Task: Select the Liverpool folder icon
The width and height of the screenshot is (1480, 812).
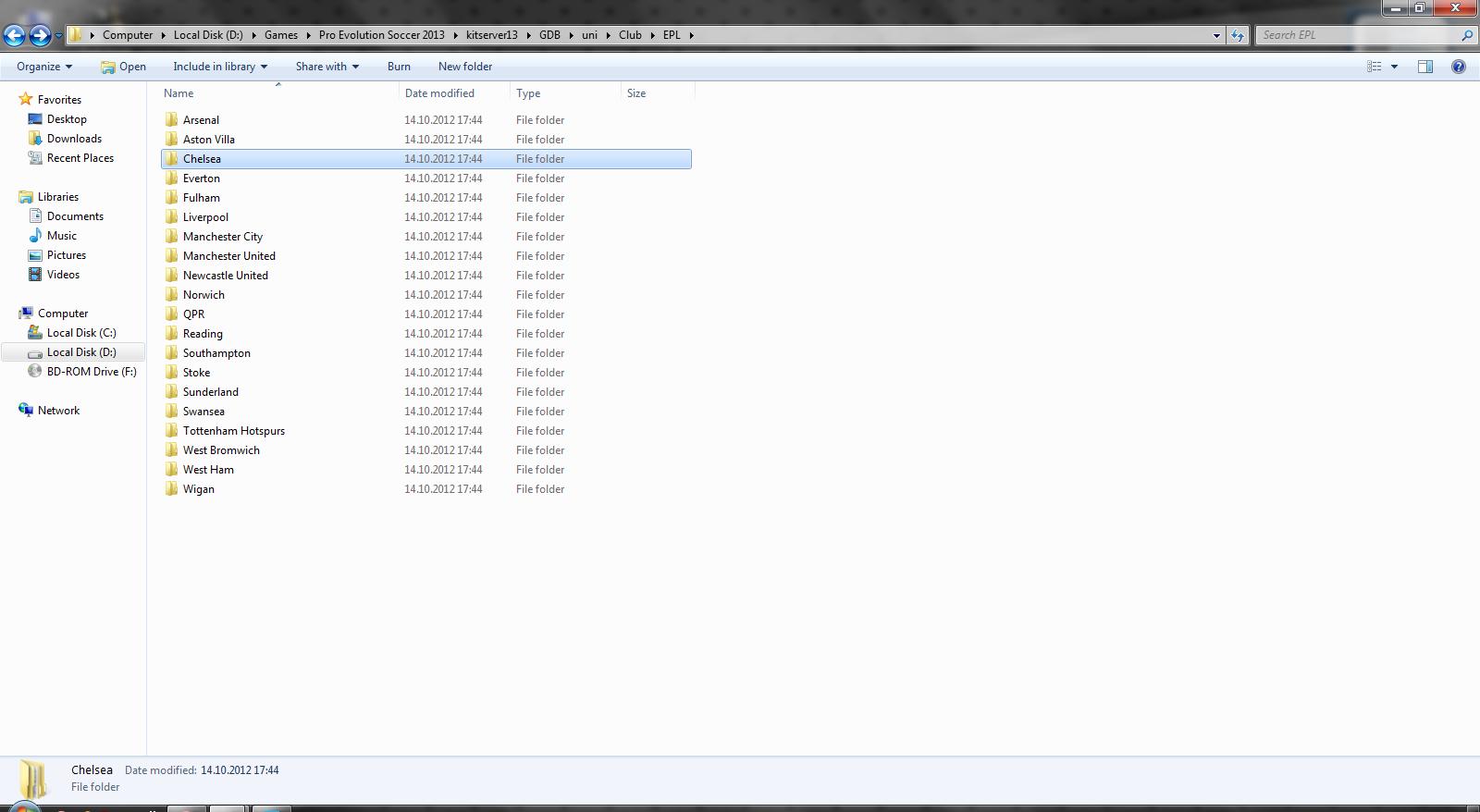Action: pyautogui.click(x=171, y=217)
